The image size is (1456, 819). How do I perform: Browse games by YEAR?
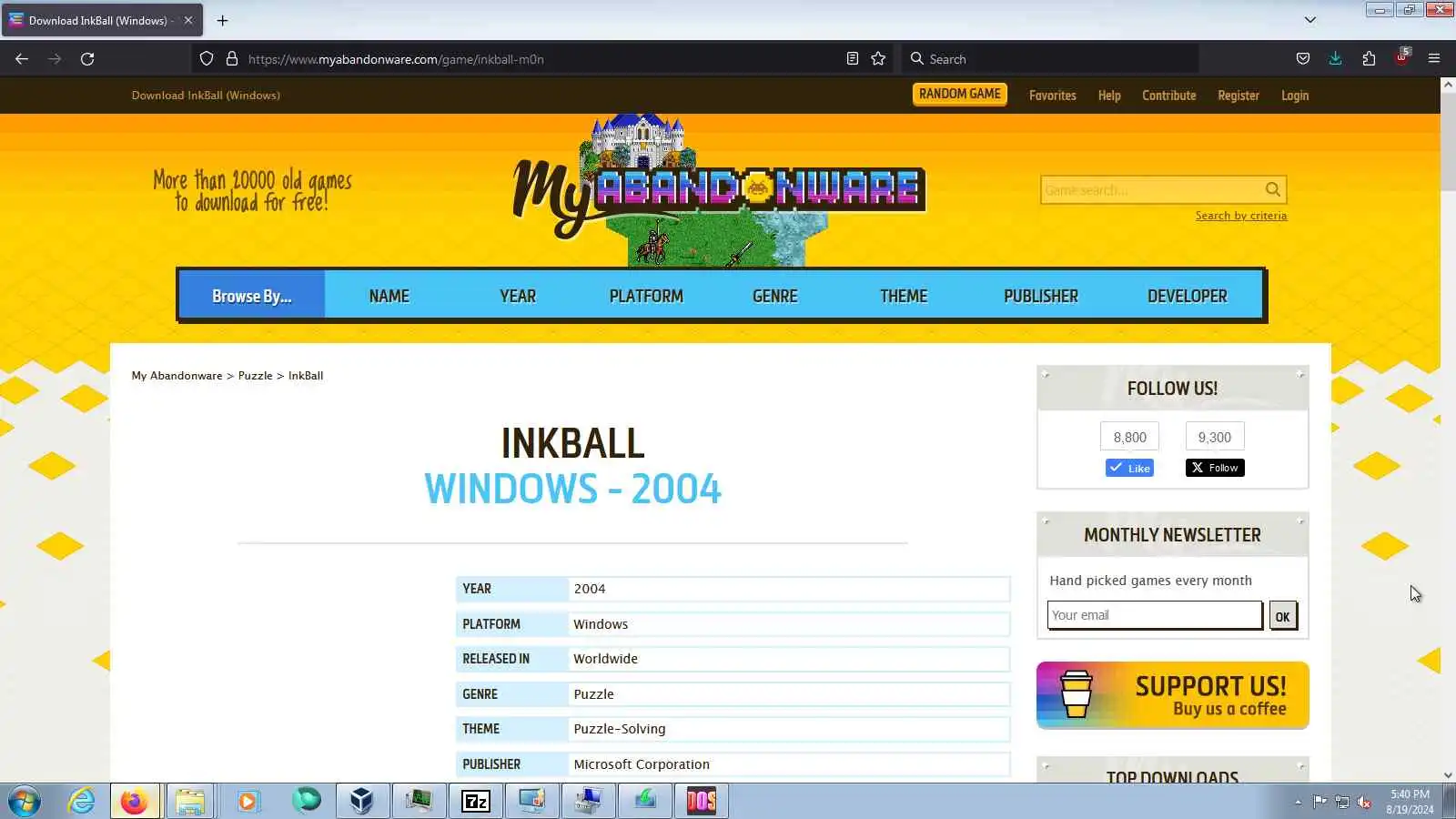(518, 296)
